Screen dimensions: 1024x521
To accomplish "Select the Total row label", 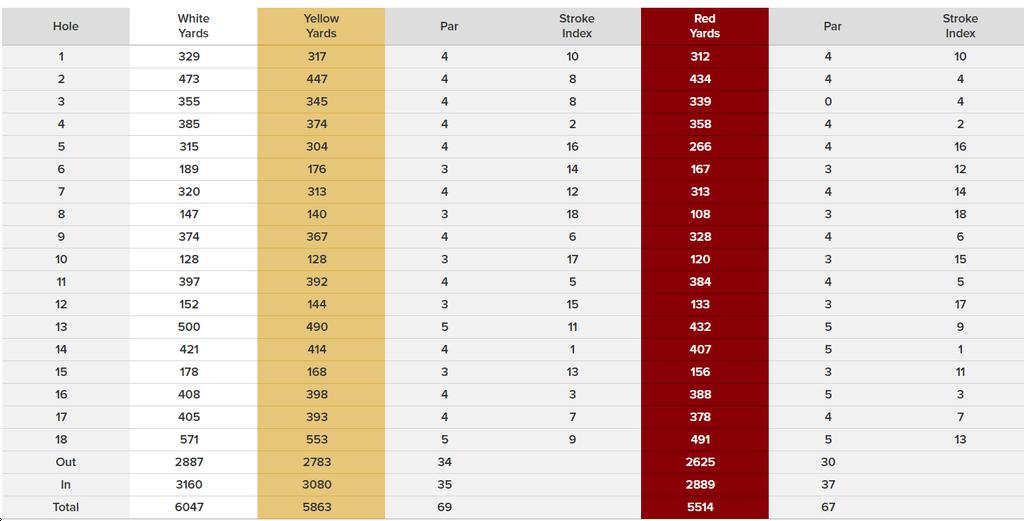I will point(65,507).
